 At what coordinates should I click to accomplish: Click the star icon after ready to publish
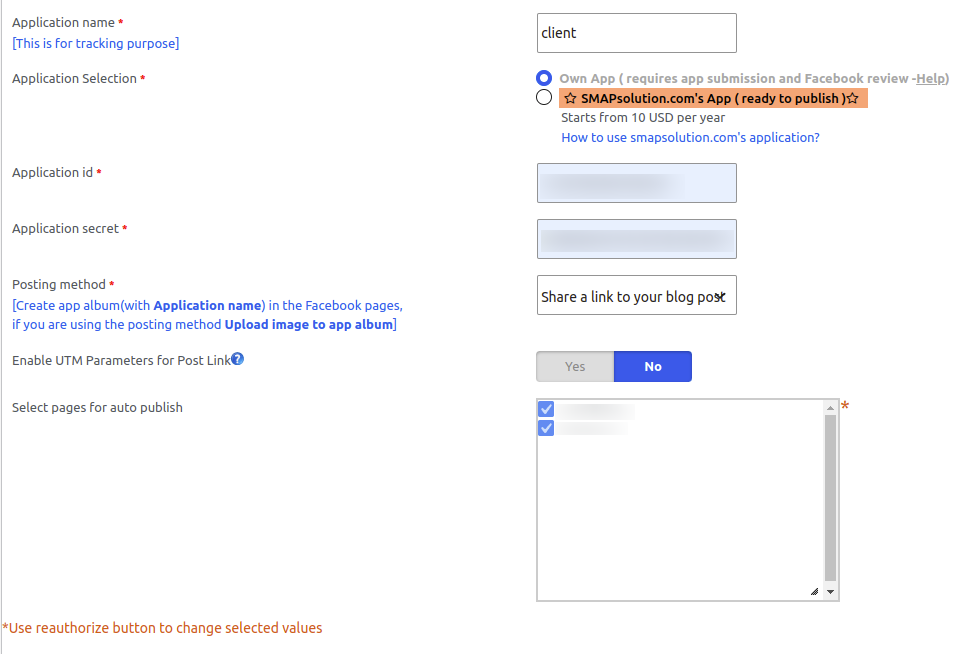tap(853, 98)
